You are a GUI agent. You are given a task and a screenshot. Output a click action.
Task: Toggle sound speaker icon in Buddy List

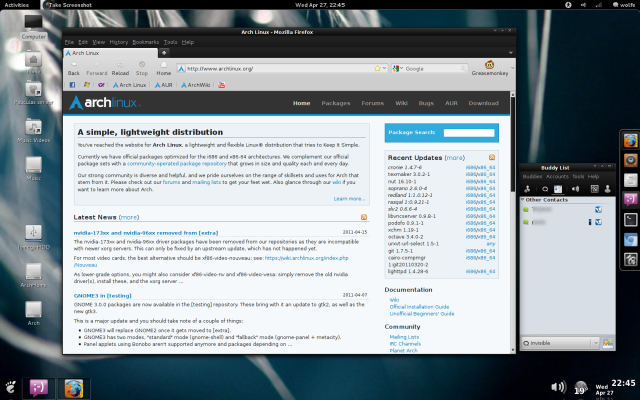[x=575, y=189]
